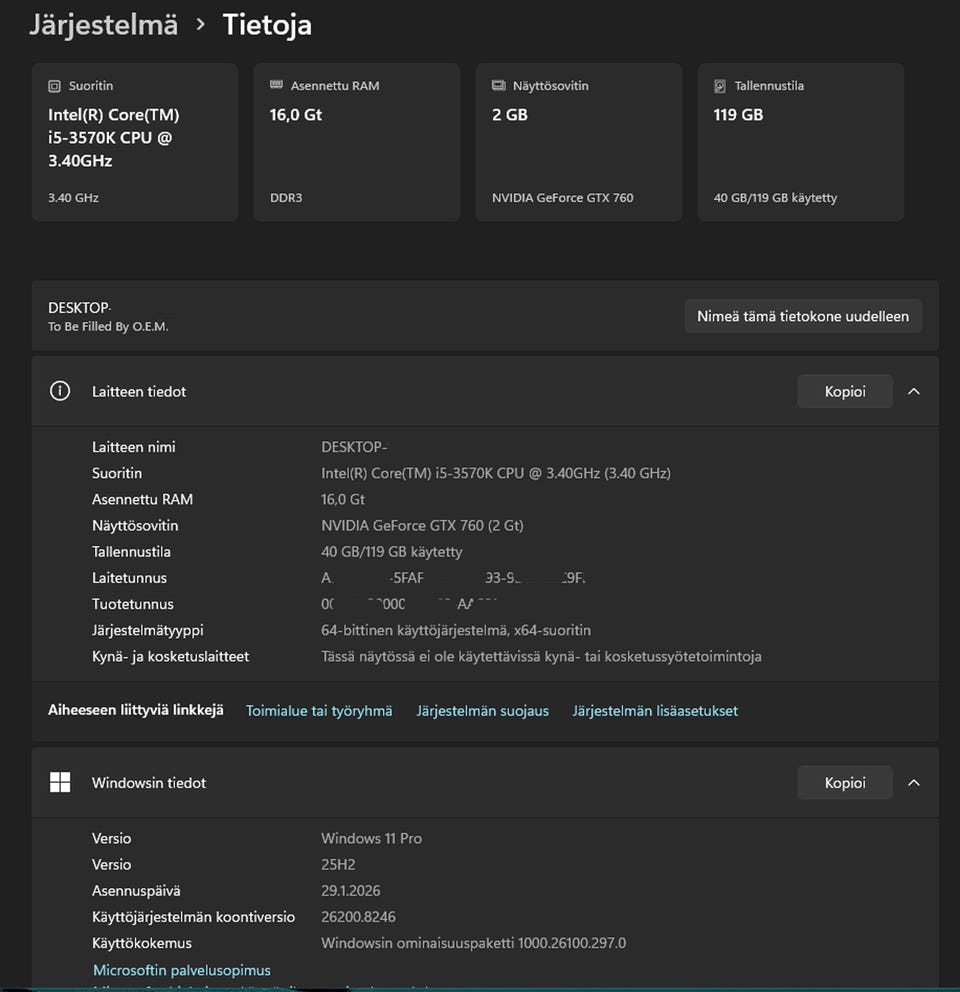The height and width of the screenshot is (992, 960).
Task: Open the Microsoftin palvelusopimus link
Action: pyautogui.click(x=182, y=970)
